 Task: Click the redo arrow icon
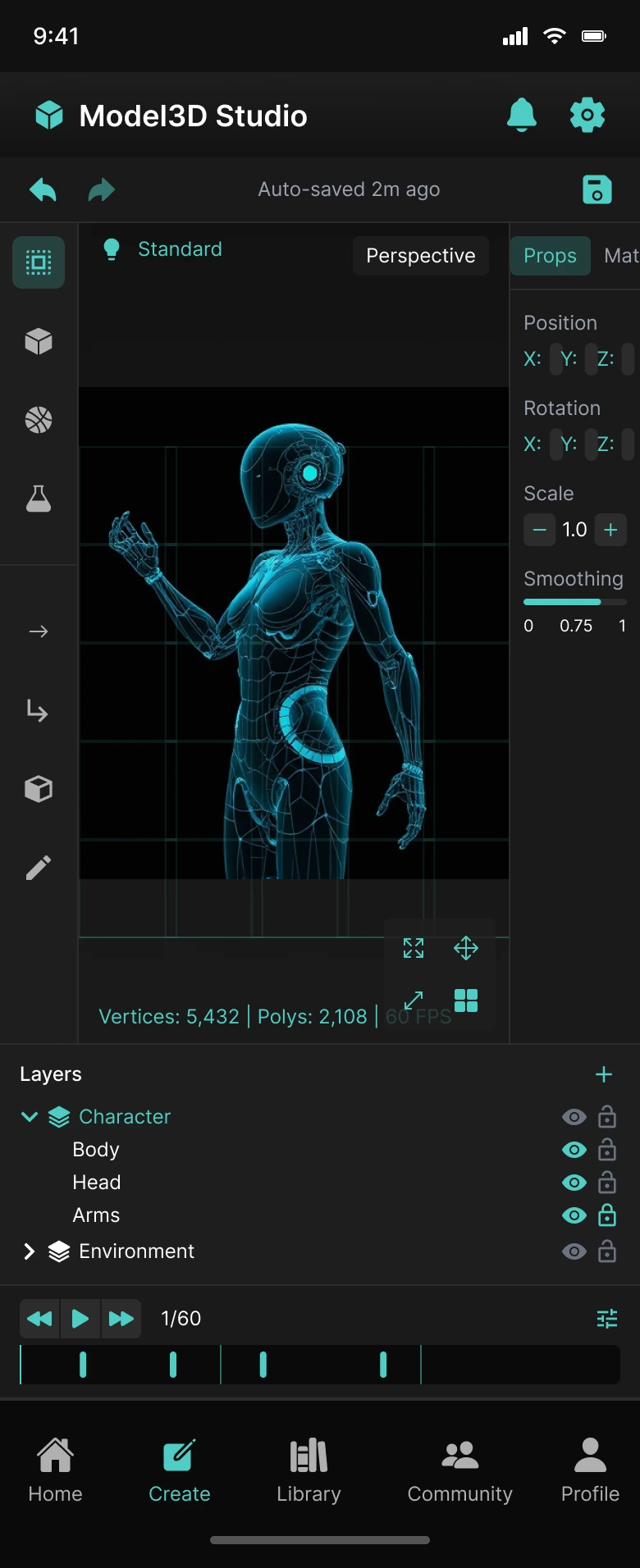click(x=102, y=190)
